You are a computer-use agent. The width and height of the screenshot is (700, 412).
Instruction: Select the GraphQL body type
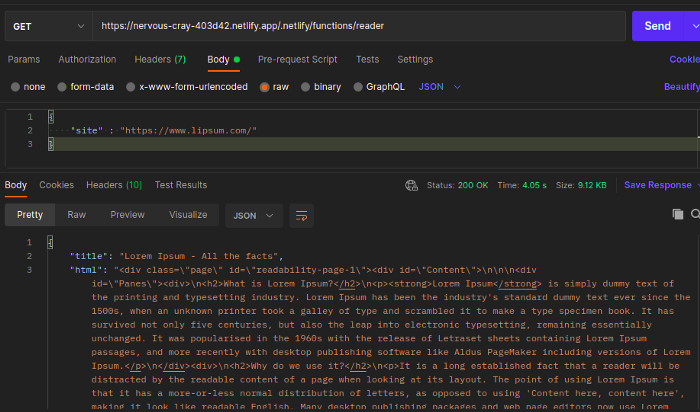tap(379, 87)
